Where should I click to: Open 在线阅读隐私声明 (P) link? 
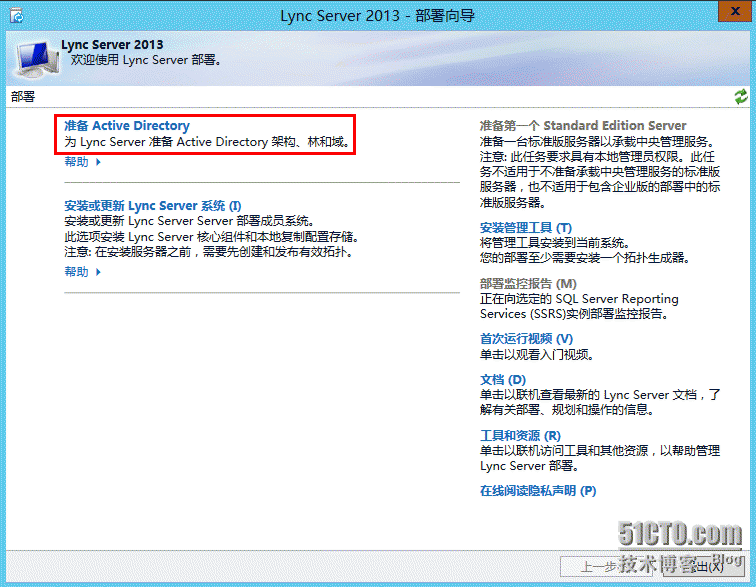538,491
